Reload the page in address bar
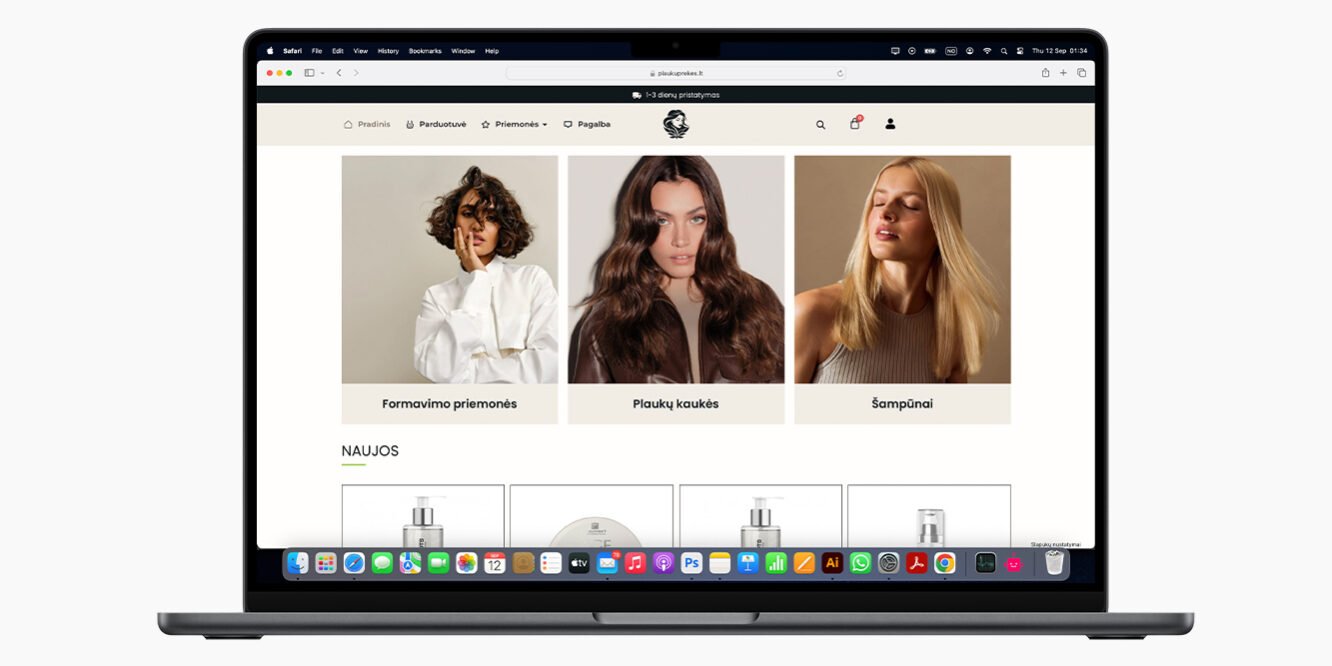The height and width of the screenshot is (666, 1332). coord(840,73)
